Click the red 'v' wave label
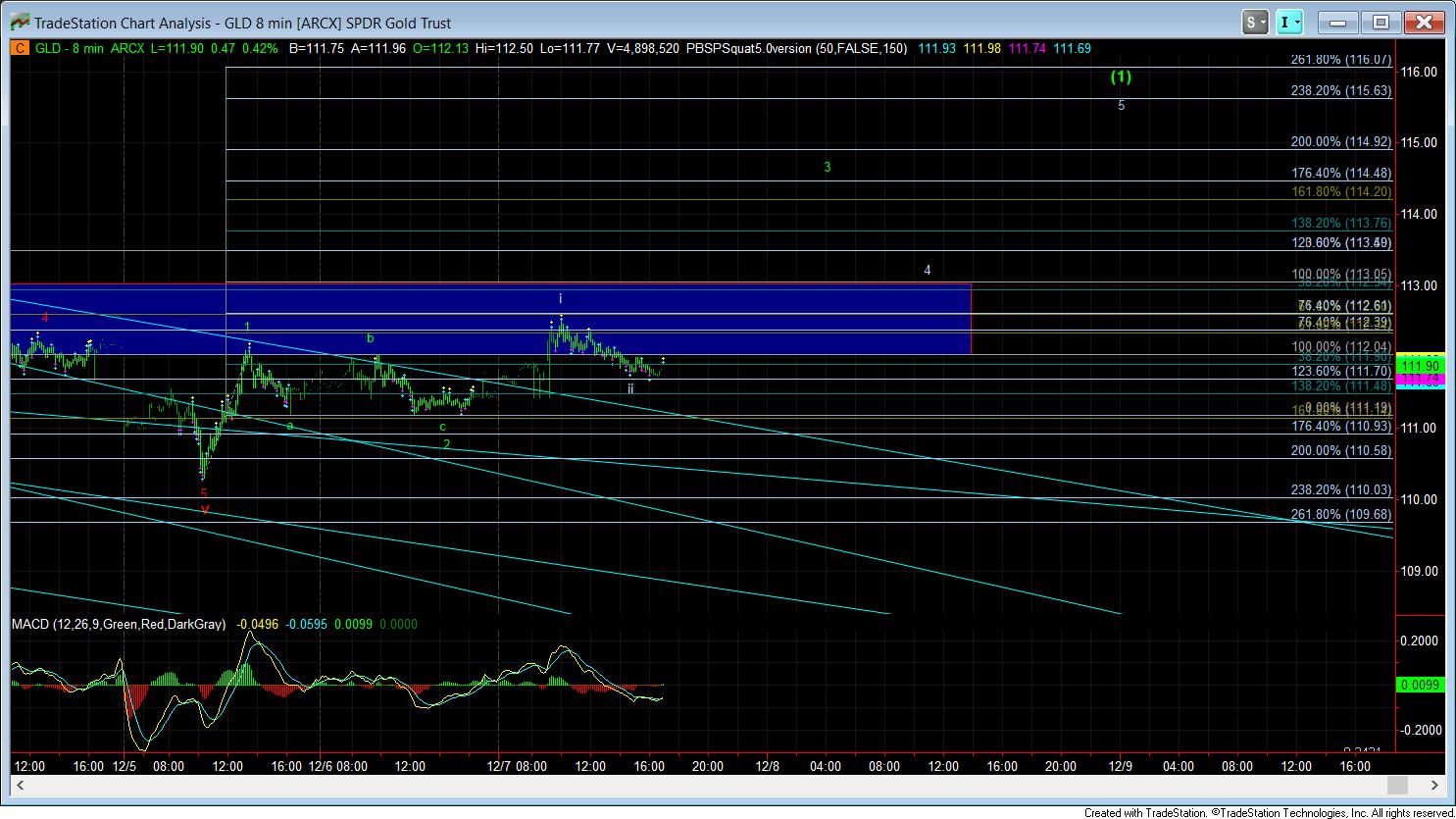 pos(204,509)
